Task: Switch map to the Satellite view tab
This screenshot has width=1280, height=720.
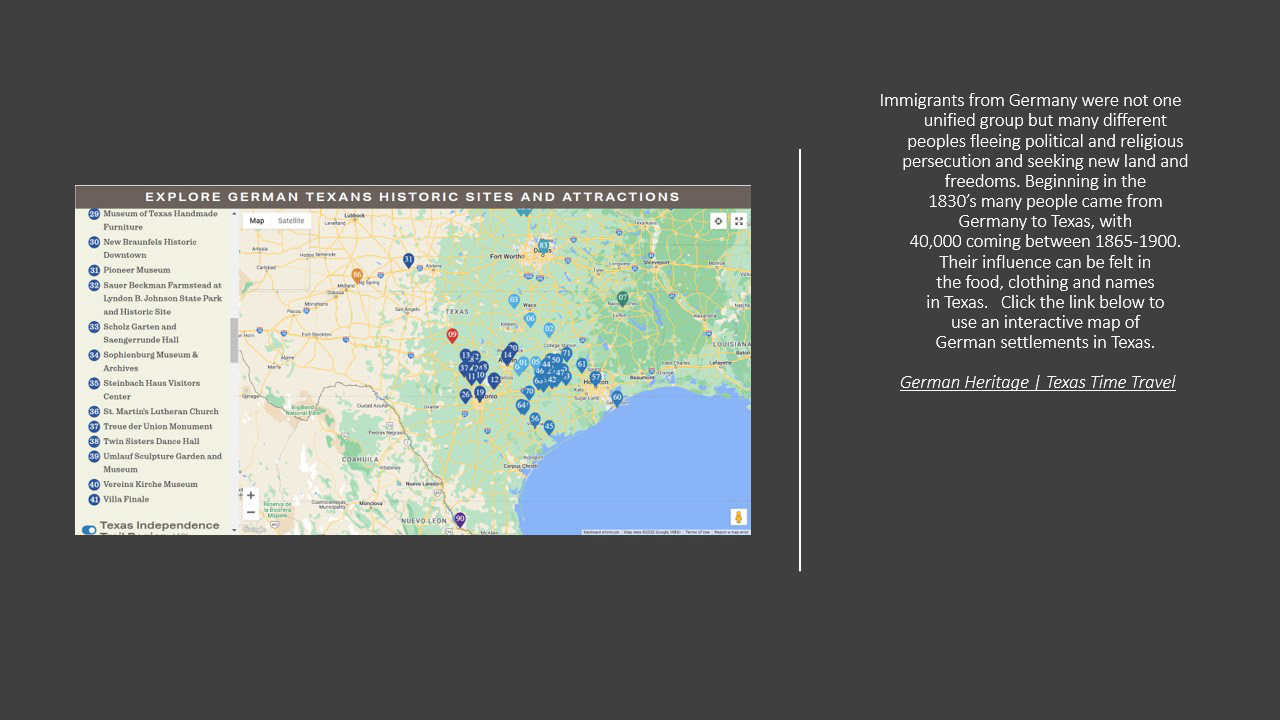Action: pyautogui.click(x=291, y=221)
